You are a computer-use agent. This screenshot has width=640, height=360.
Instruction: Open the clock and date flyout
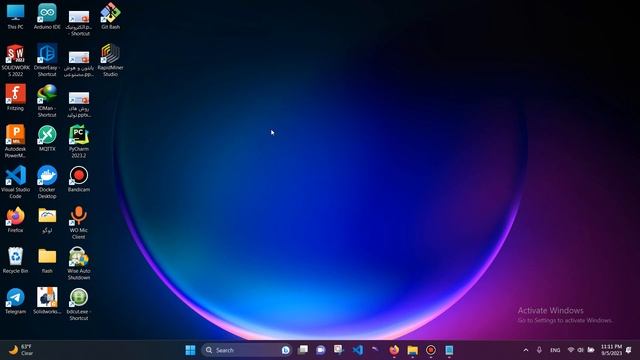(611, 350)
